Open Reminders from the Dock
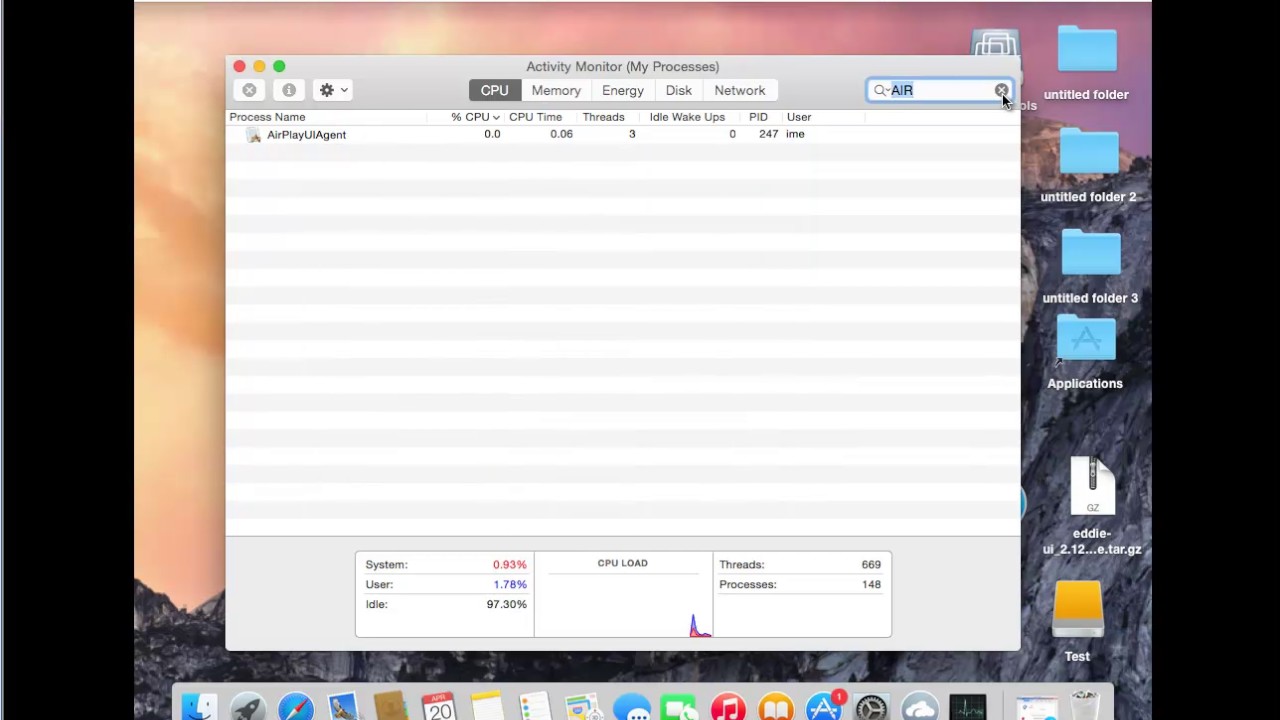 [535, 707]
